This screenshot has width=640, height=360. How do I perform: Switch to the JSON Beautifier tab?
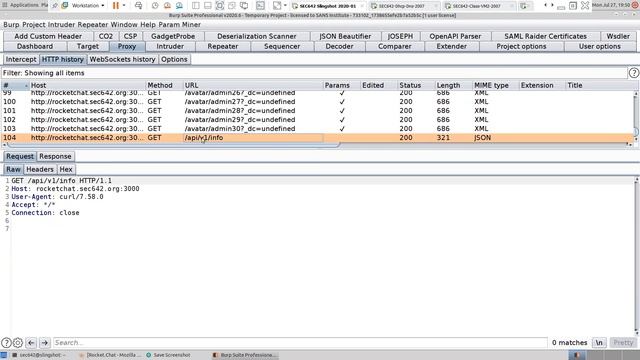click(x=345, y=36)
